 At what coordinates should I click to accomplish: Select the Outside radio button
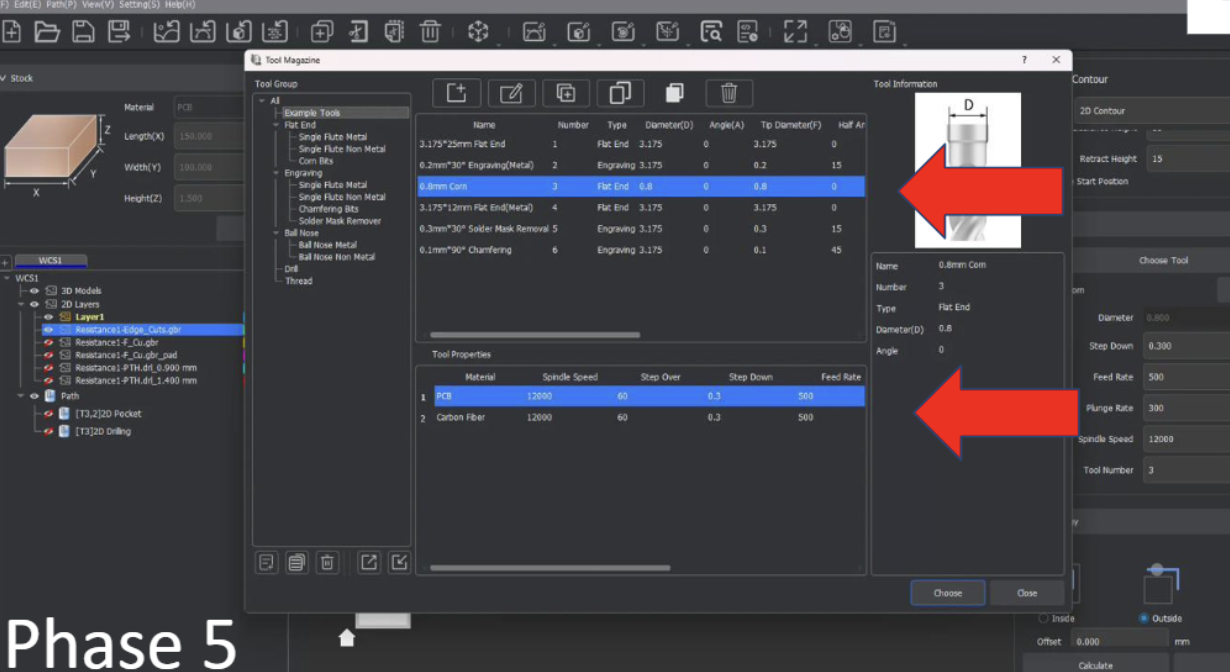(x=1145, y=618)
